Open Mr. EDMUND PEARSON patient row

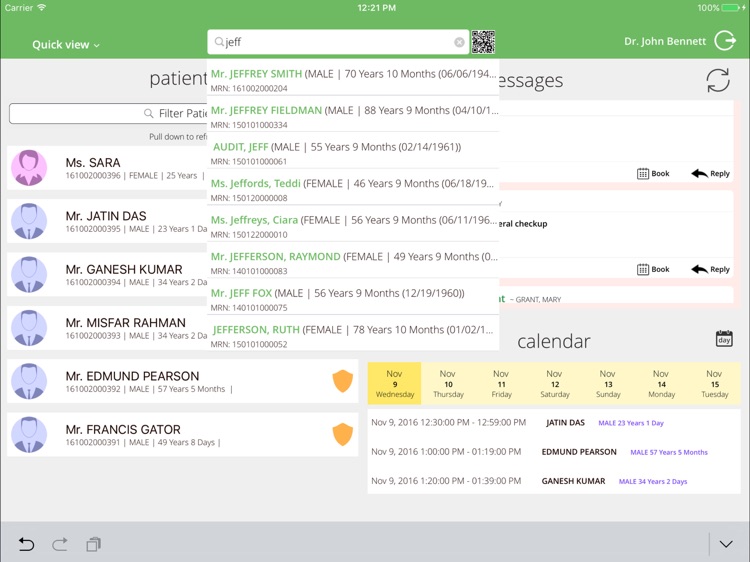point(183,381)
